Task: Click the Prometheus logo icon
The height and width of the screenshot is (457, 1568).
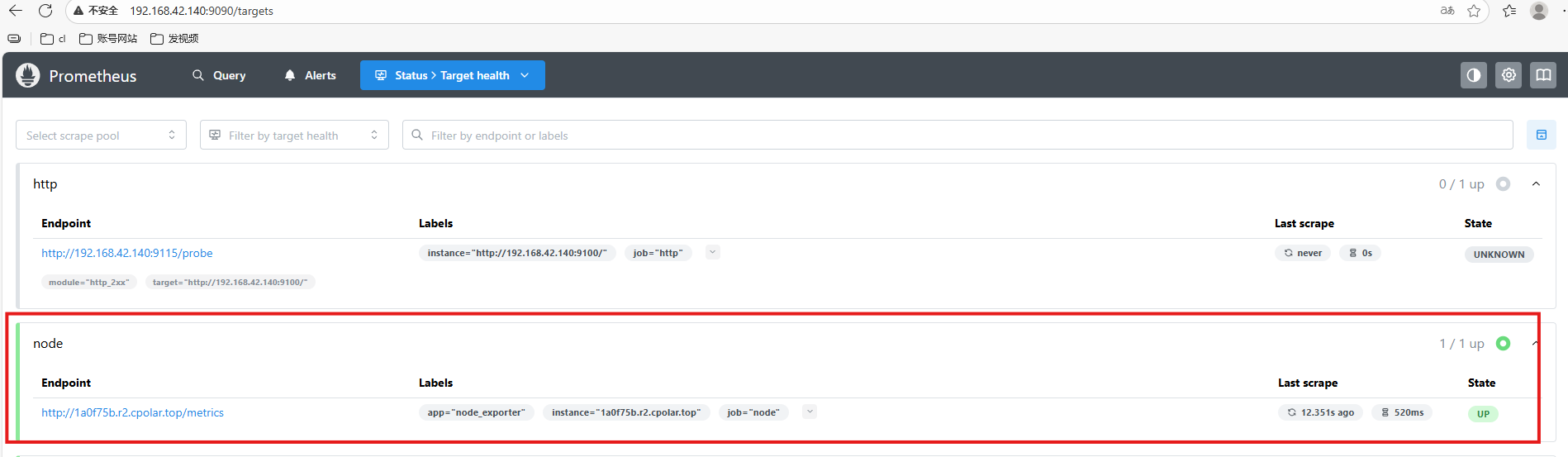Action: [x=28, y=75]
